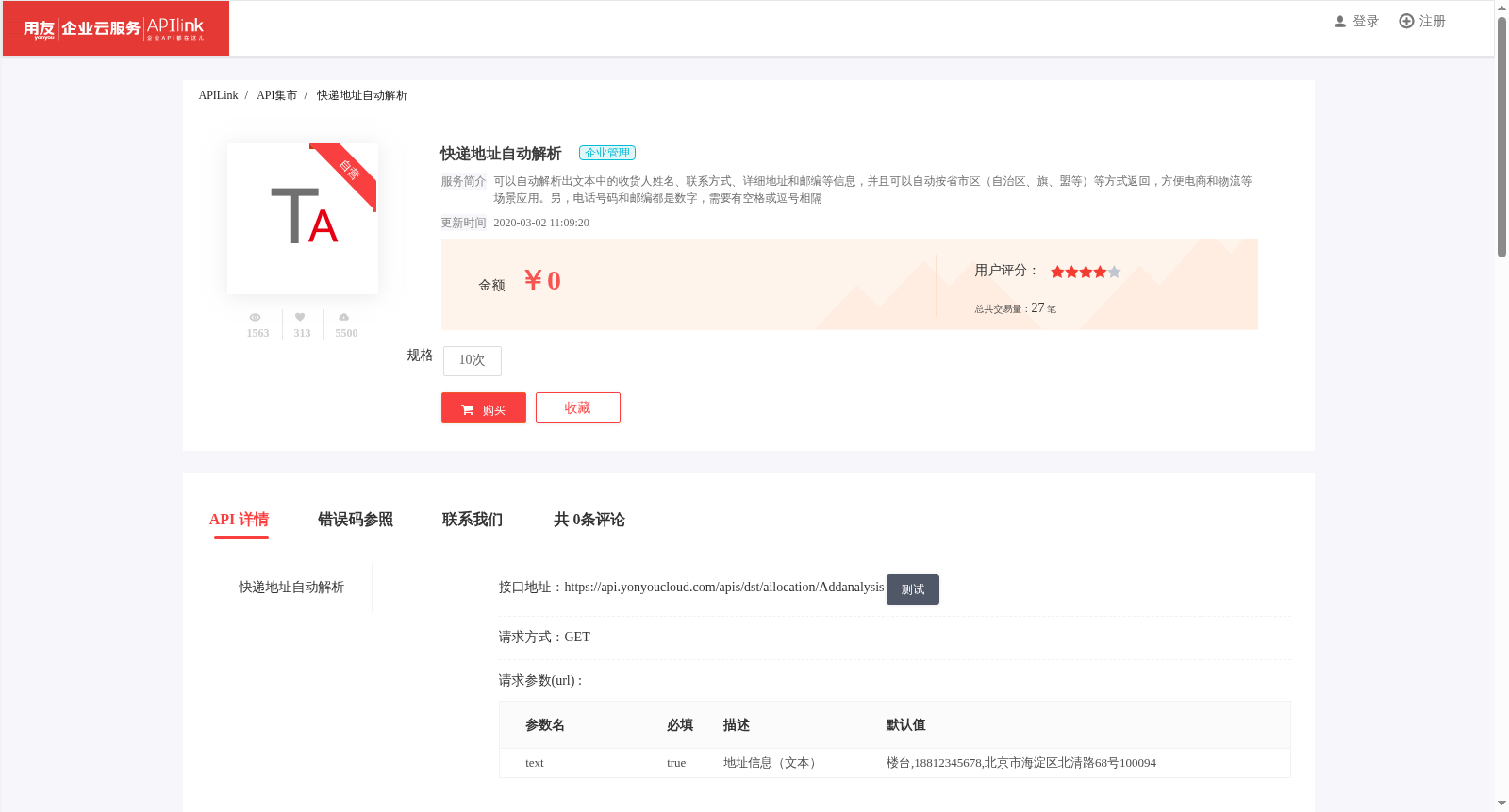Click the user rating stars
The width and height of the screenshot is (1509, 812).
(x=1086, y=272)
